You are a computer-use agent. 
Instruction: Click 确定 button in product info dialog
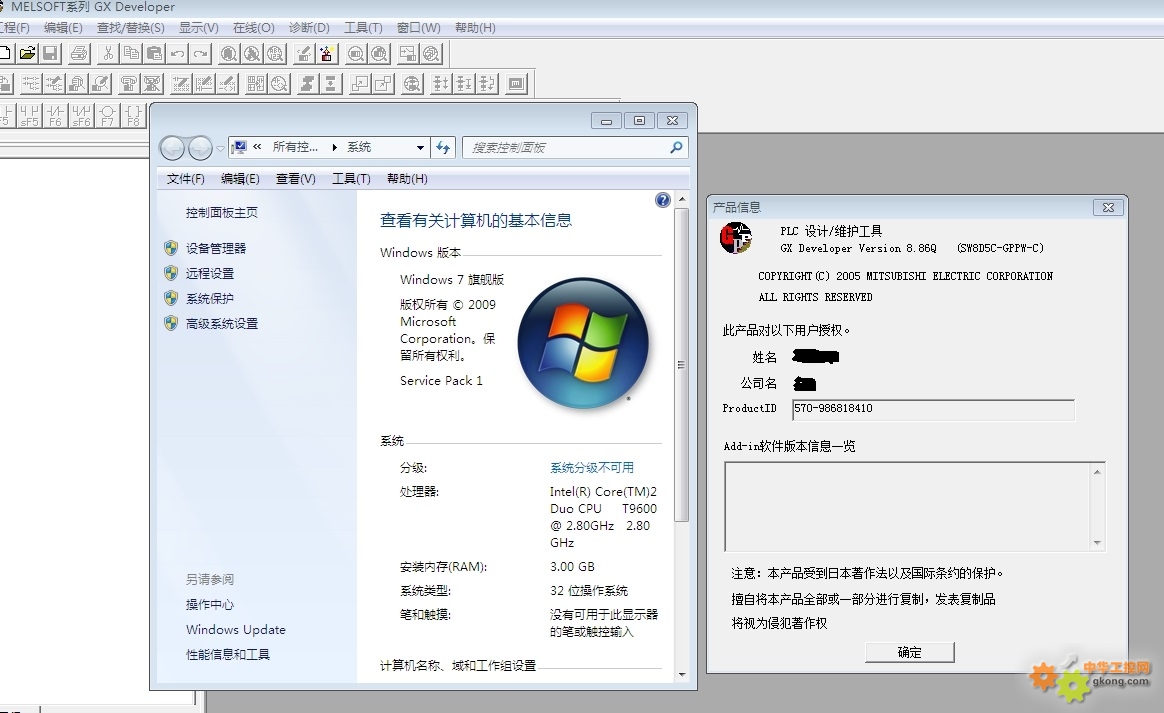coord(909,652)
